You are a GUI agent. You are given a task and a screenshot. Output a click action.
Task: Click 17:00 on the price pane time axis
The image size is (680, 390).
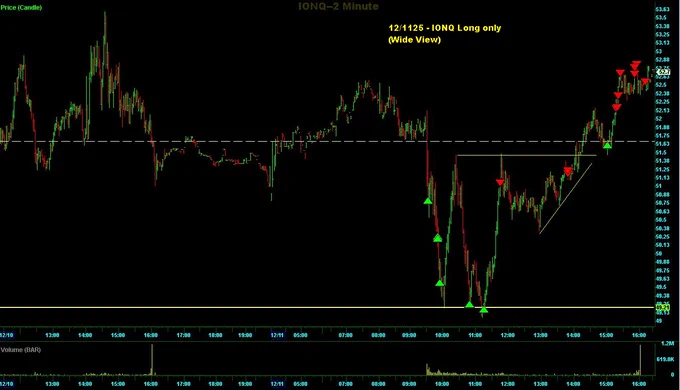(183, 335)
